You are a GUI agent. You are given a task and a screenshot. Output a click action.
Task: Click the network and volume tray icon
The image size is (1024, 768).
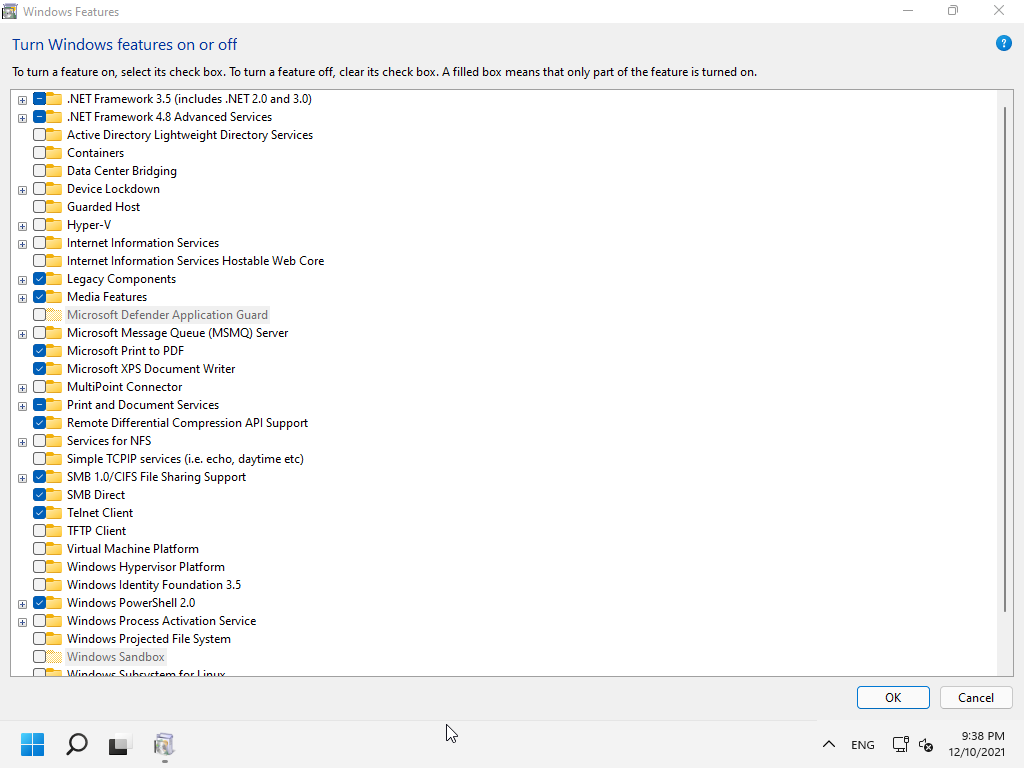[912, 745]
